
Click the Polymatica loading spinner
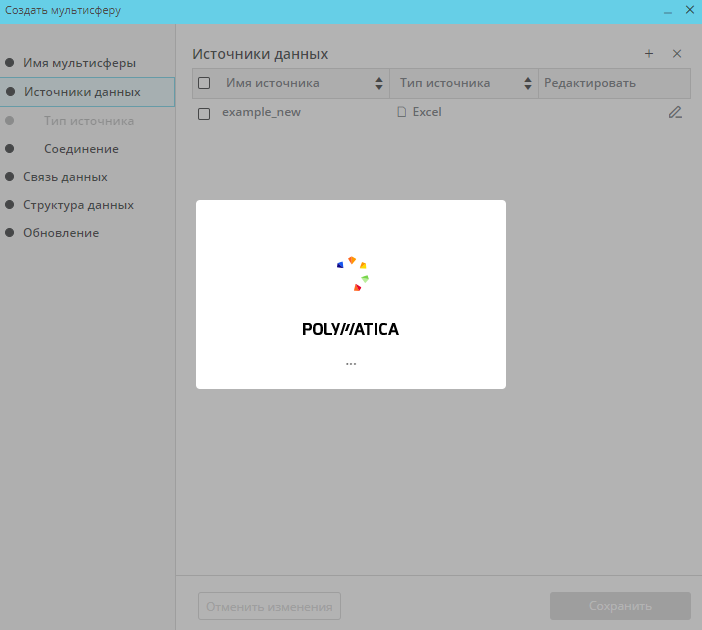pos(353,274)
